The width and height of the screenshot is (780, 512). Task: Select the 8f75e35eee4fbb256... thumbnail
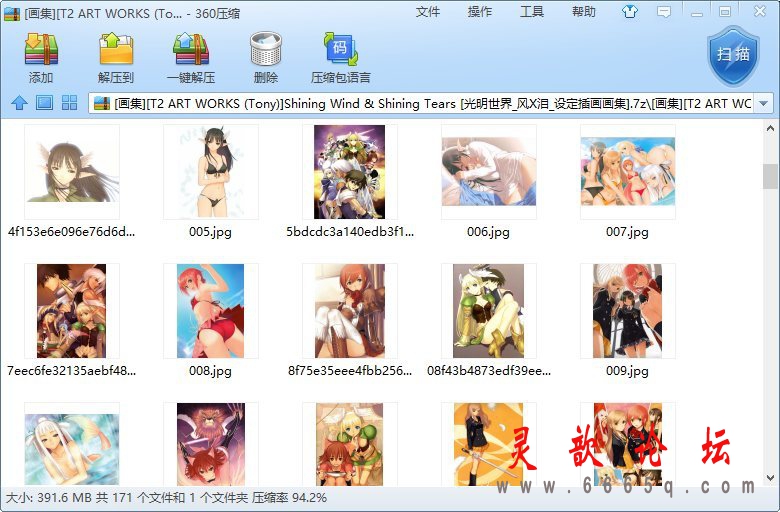(x=350, y=311)
